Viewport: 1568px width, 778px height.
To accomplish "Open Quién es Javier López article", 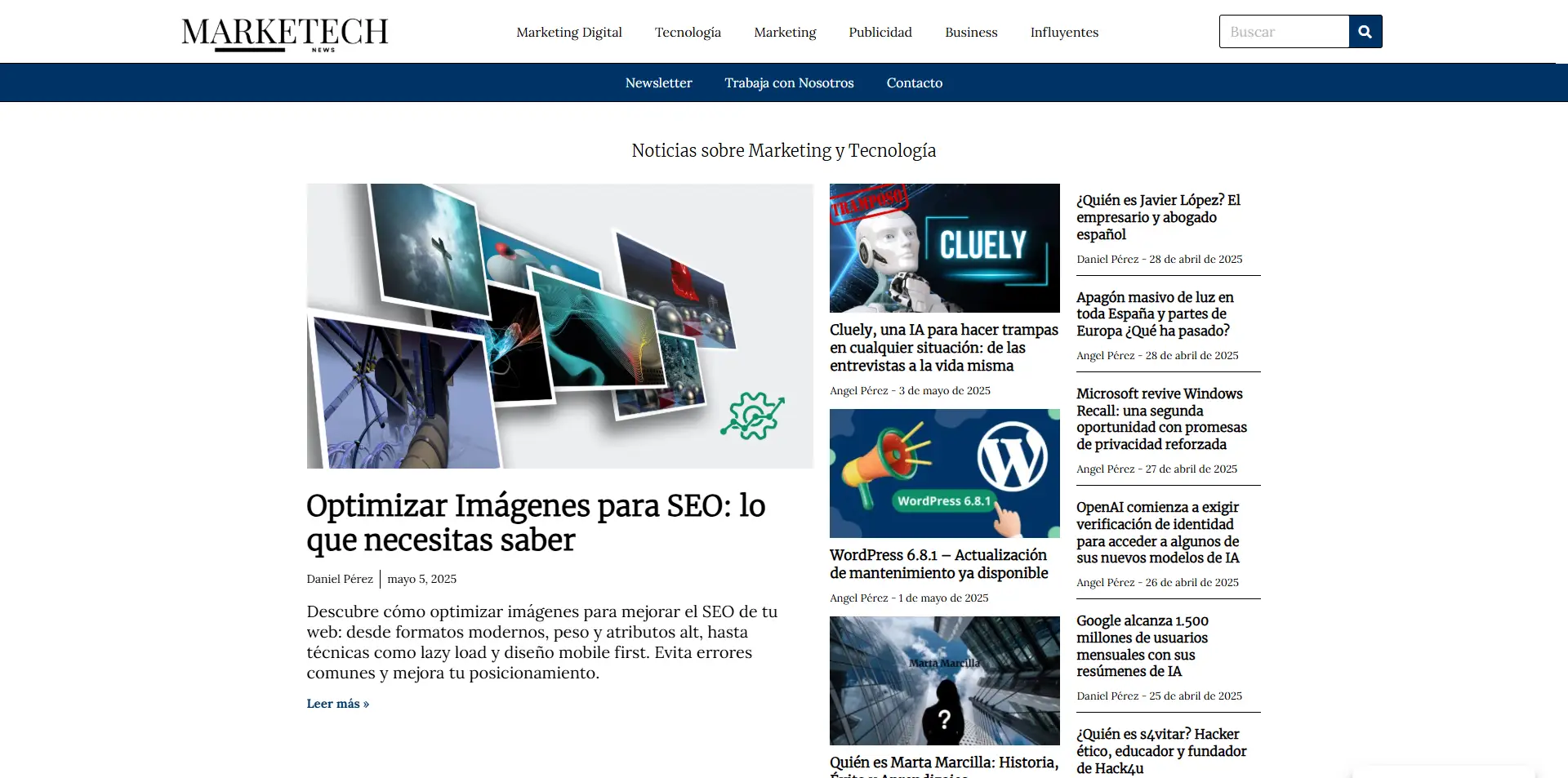I will coord(1158,217).
